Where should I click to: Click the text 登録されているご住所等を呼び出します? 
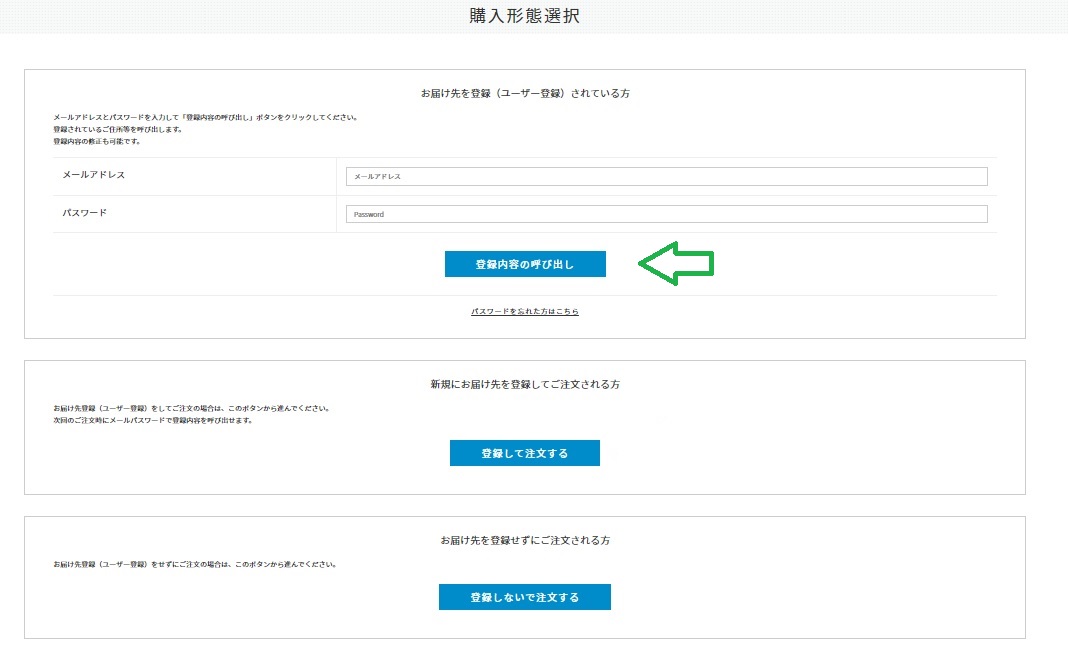point(118,129)
